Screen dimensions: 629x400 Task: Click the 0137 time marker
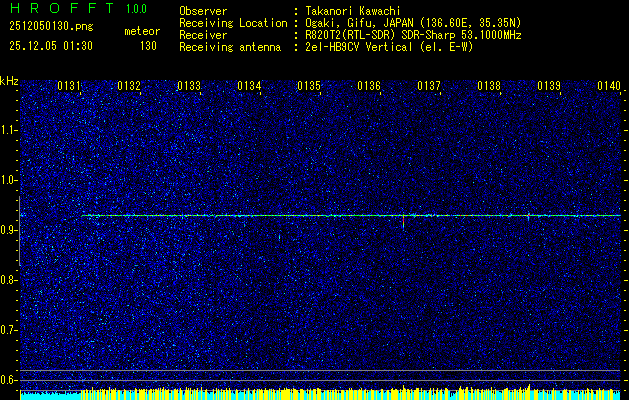tap(429, 86)
